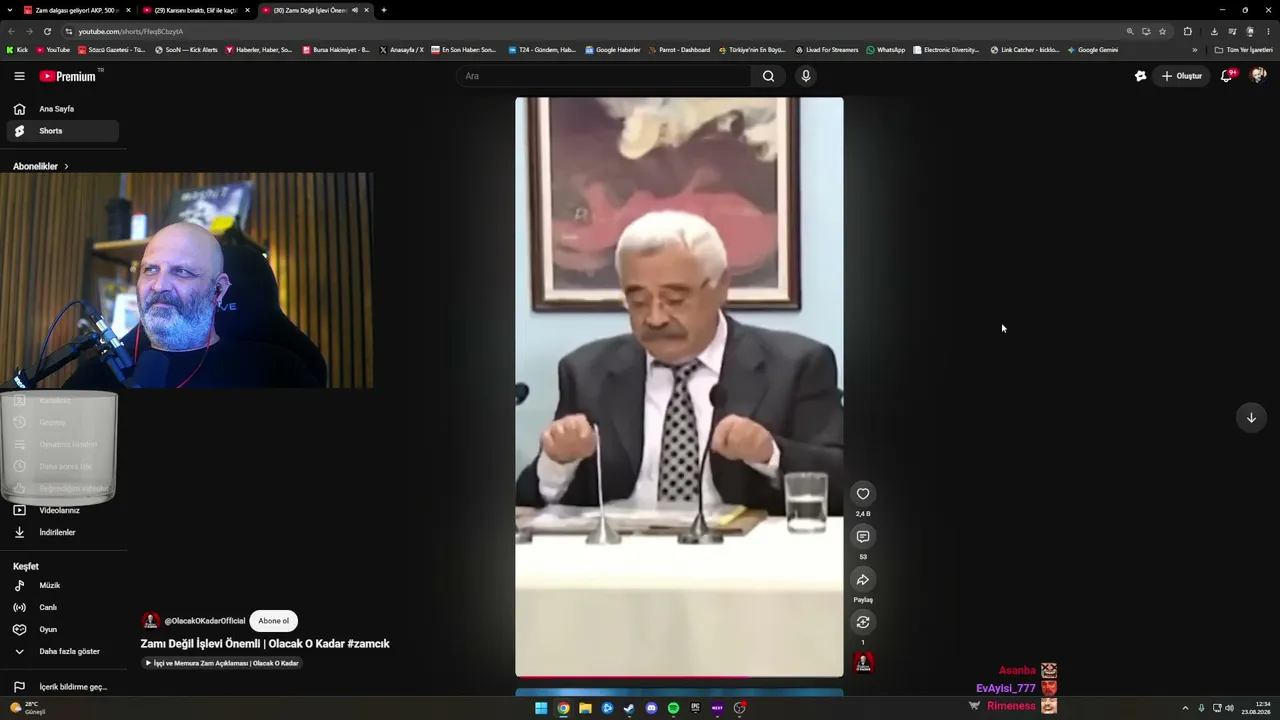Start voice search with the microphone
Screen dimensions: 1280x720
806,76
